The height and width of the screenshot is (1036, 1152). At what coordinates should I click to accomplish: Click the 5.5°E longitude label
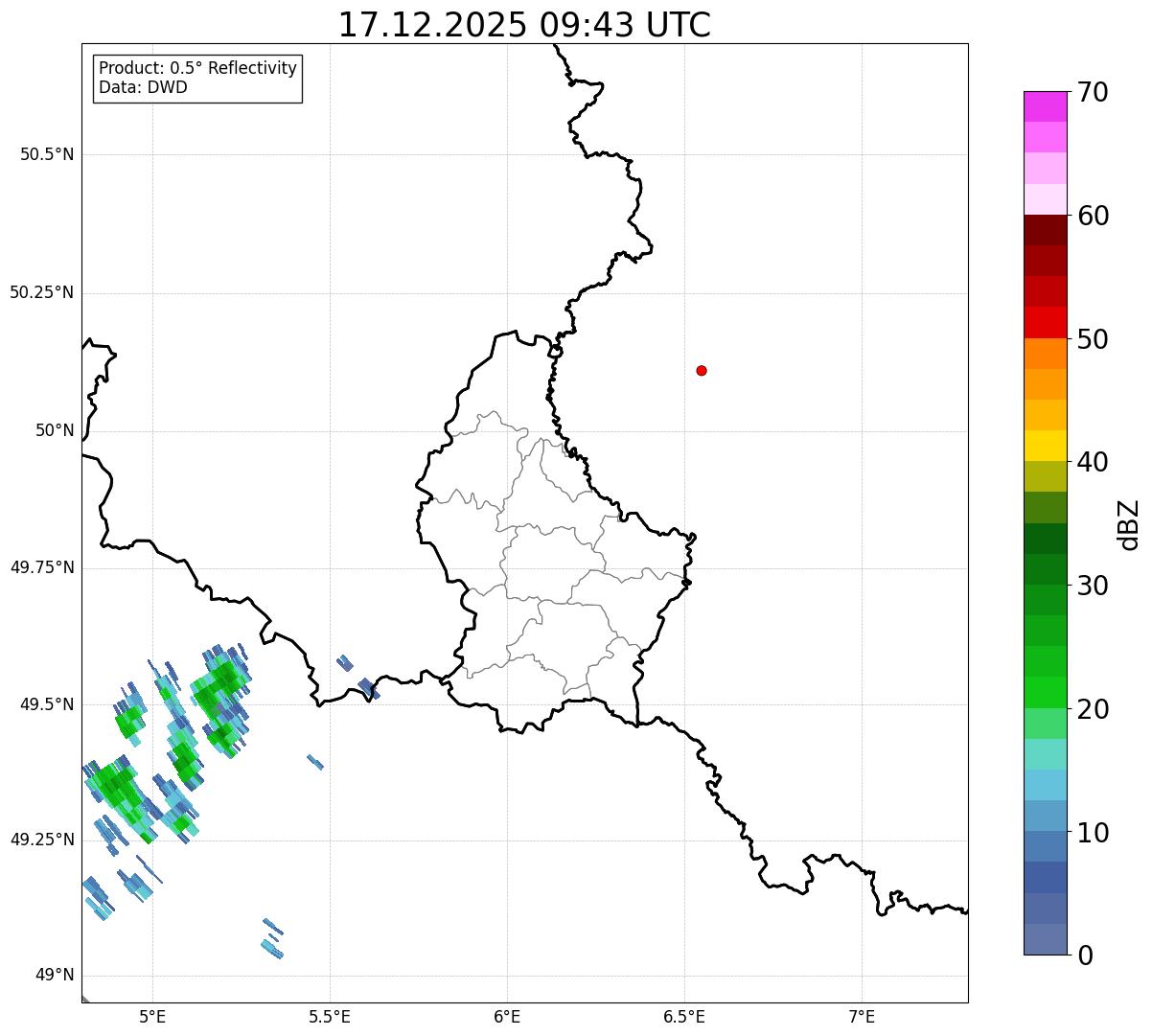pos(330,1016)
